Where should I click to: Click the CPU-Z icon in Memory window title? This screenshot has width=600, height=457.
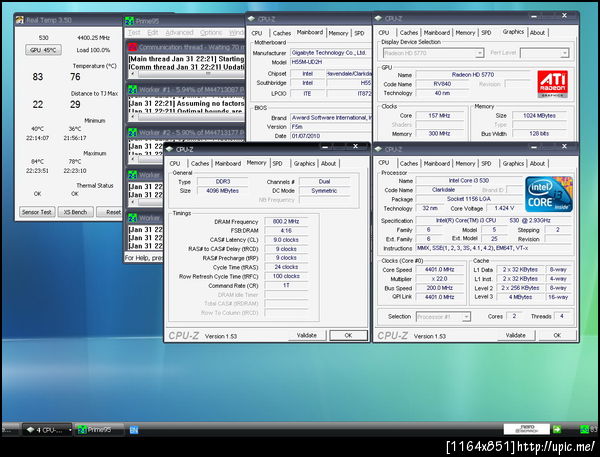pyautogui.click(x=170, y=149)
